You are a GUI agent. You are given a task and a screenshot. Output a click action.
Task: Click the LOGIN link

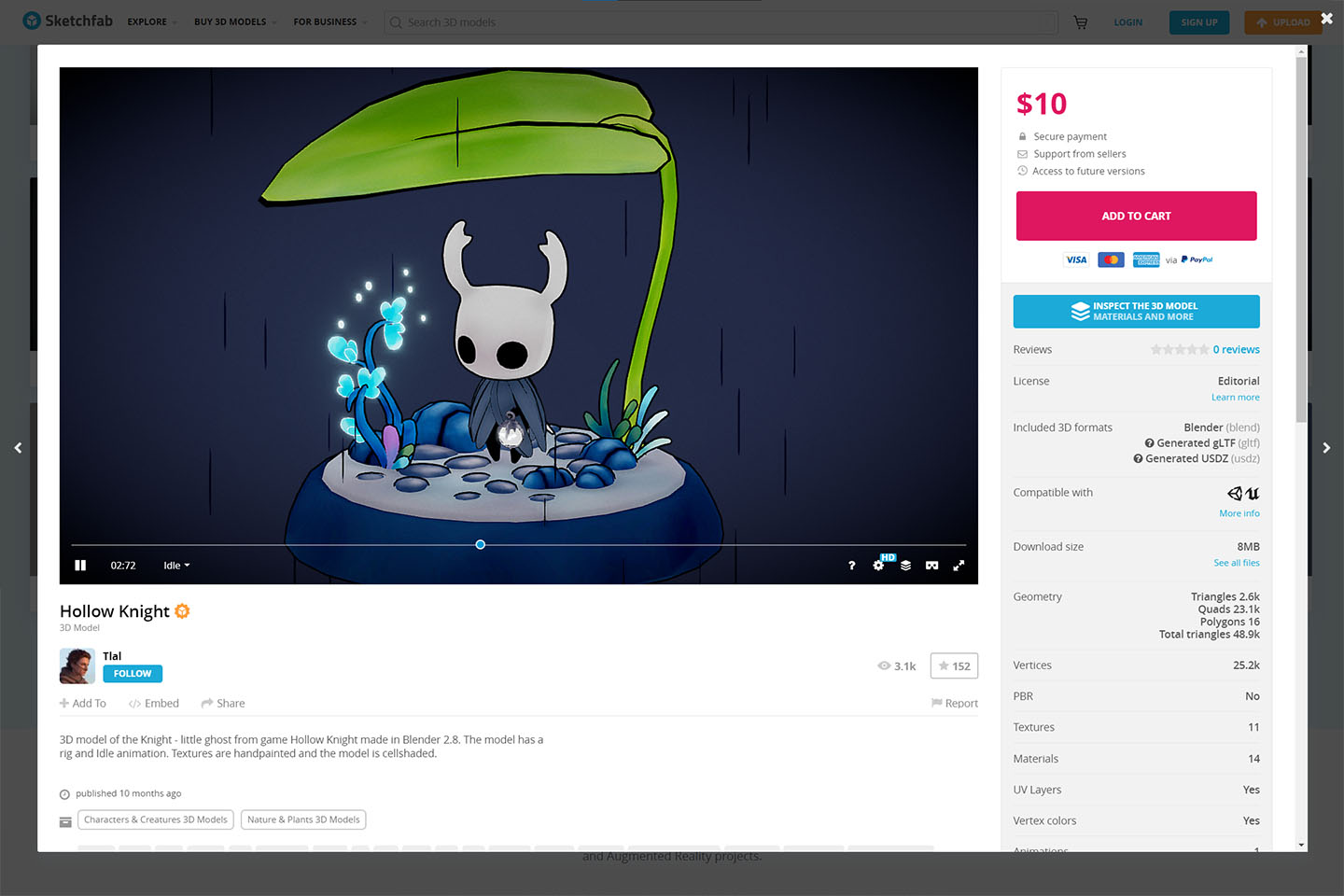click(x=1127, y=22)
